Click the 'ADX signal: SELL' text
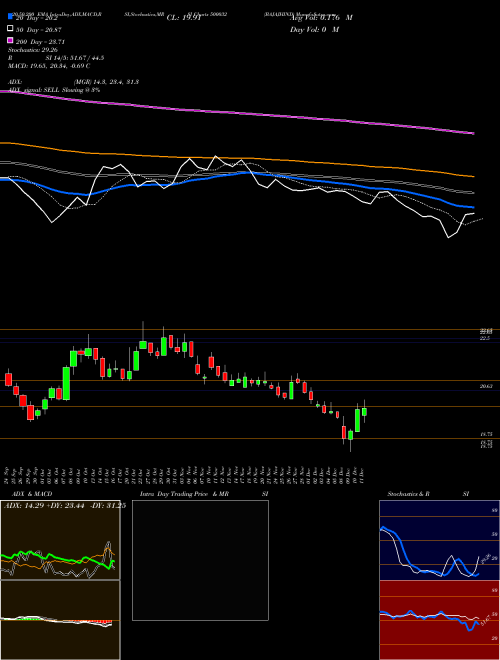This screenshot has width=500, height=660. tap(34, 90)
